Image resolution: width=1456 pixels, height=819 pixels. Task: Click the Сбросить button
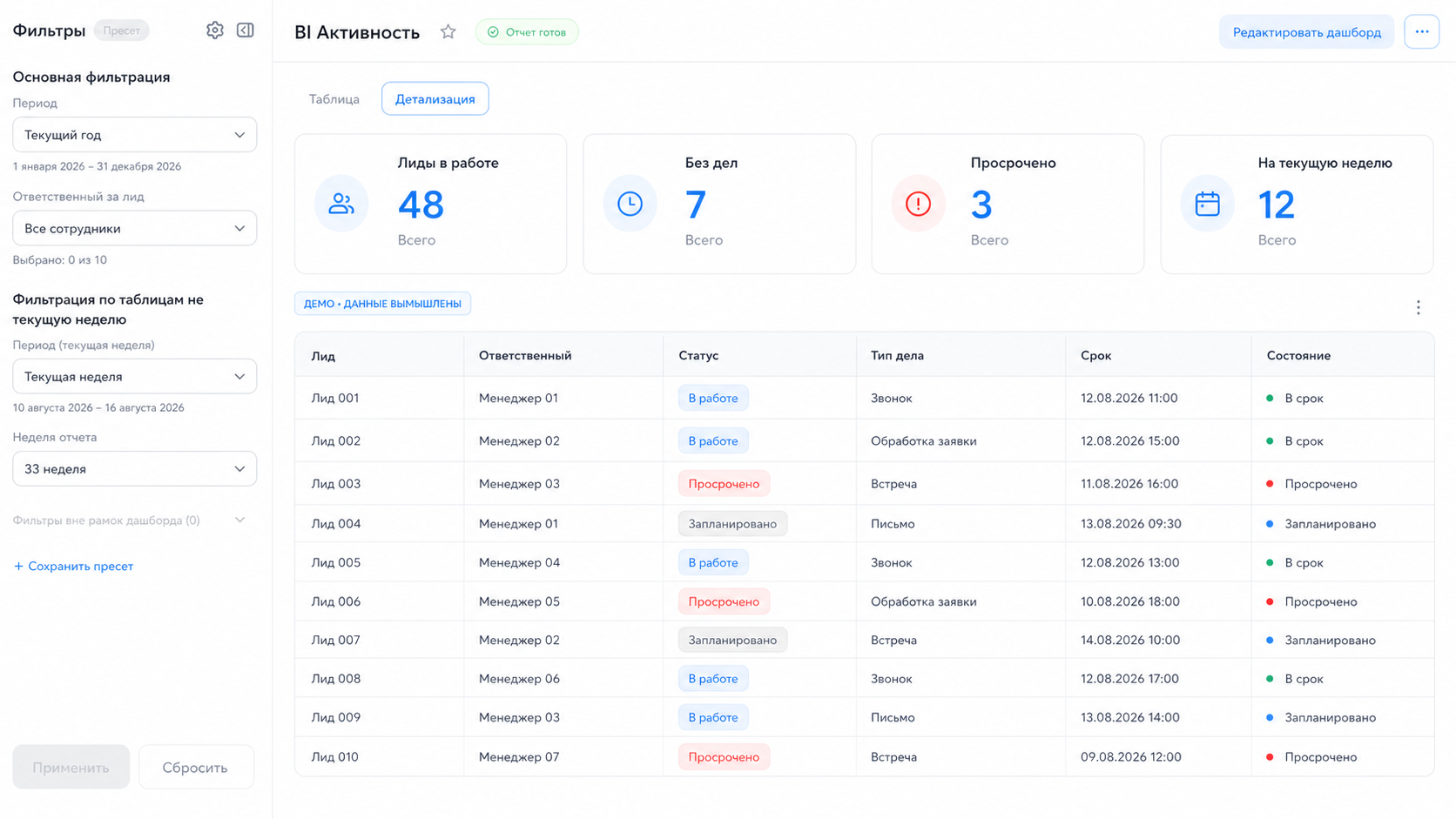pos(196,767)
